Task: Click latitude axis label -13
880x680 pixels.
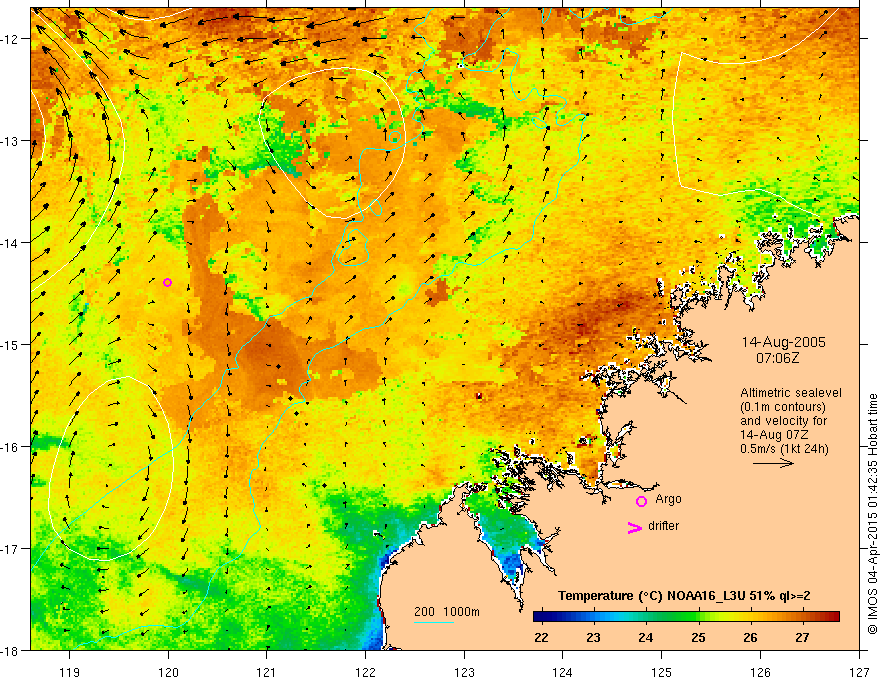Action: (x=11, y=141)
